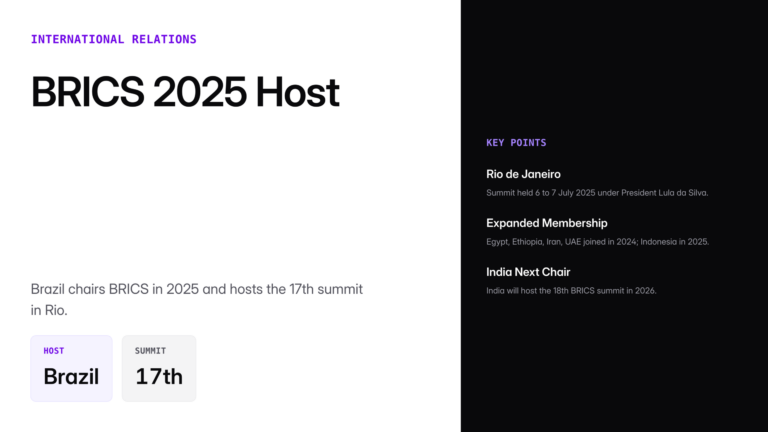
Task: Click the word Brazil in the host card
Action: coord(71,377)
